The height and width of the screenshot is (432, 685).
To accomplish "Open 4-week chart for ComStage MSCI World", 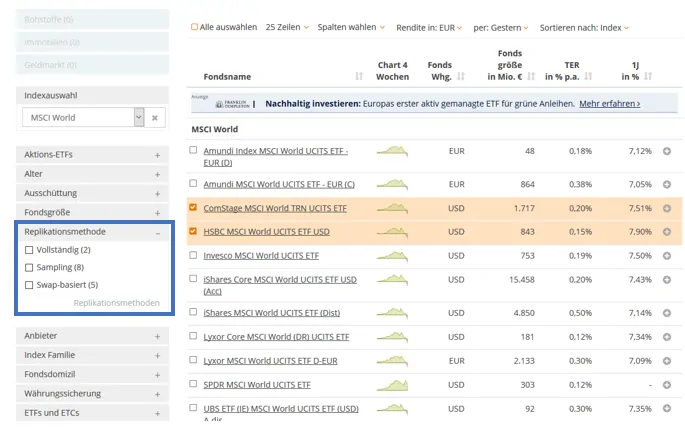I will (x=392, y=208).
